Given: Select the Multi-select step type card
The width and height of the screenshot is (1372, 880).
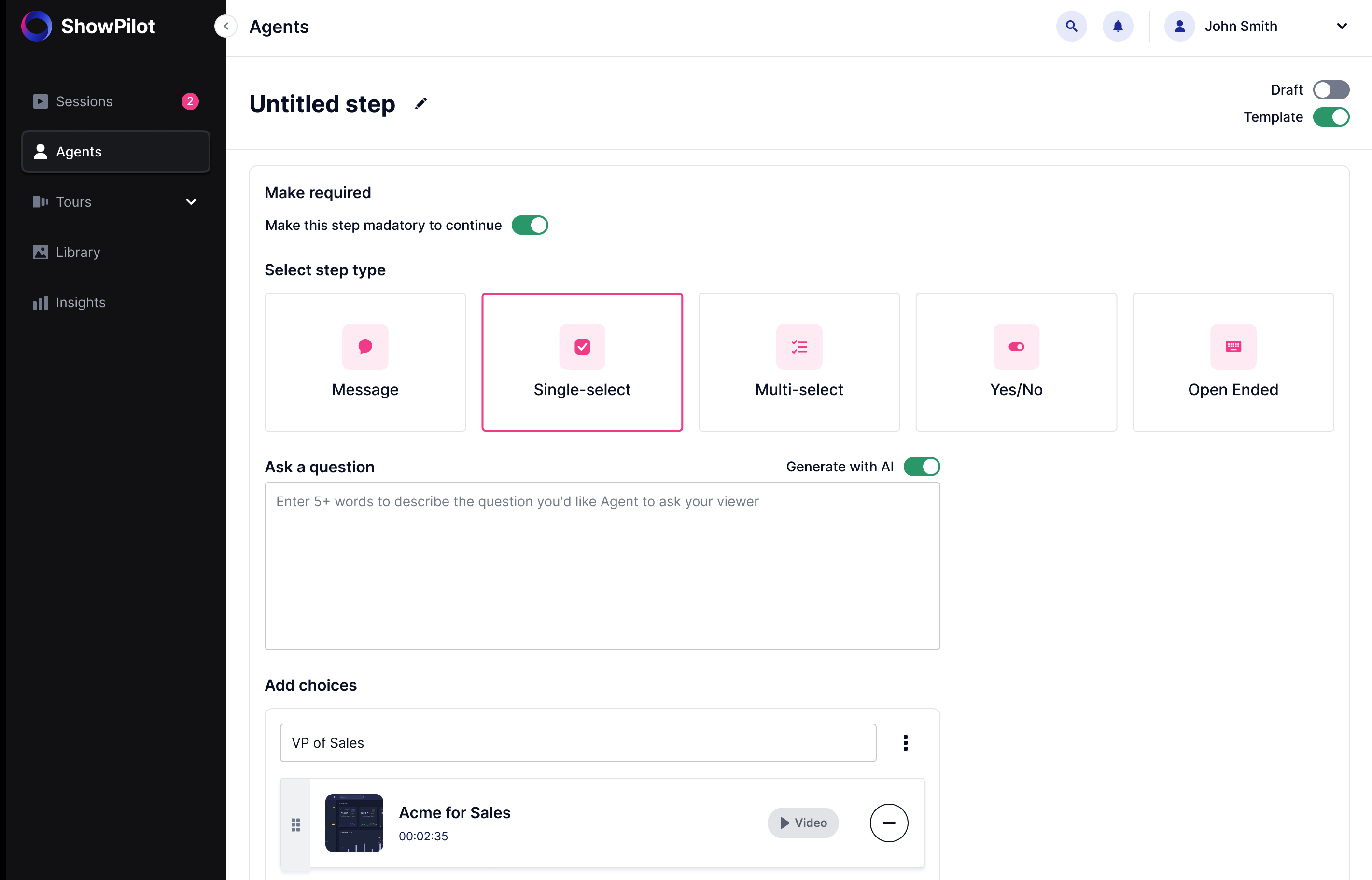Looking at the screenshot, I should pyautogui.click(x=798, y=362).
